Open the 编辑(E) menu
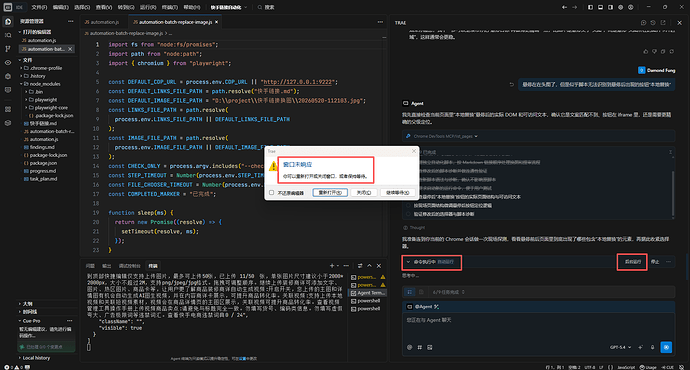Screen dimensions: 690x370 (61, 7)
